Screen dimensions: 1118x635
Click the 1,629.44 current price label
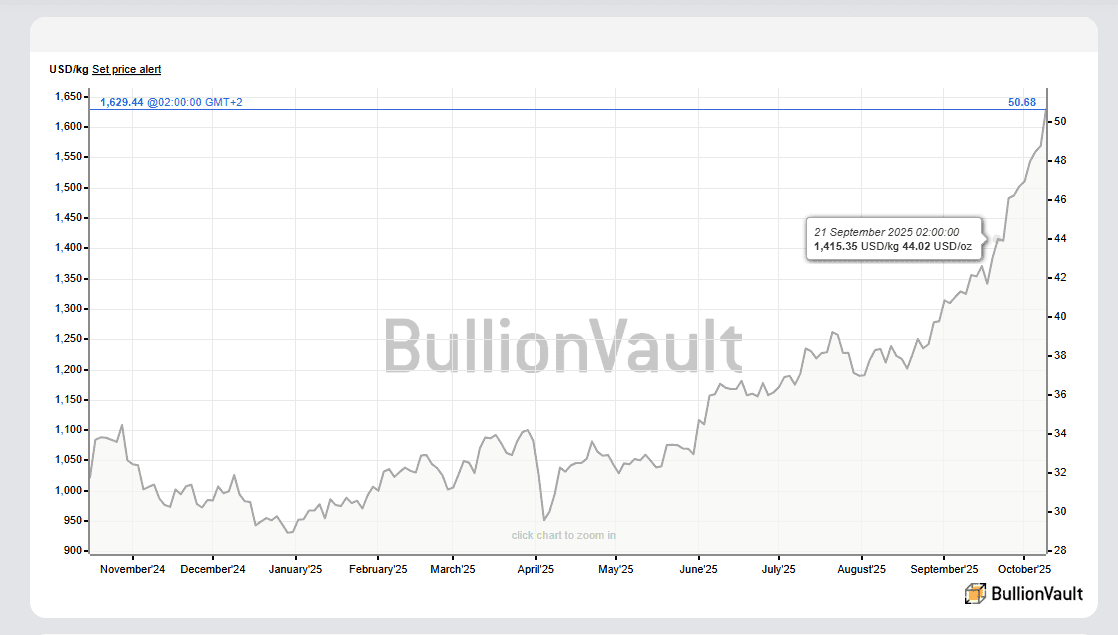click(122, 102)
